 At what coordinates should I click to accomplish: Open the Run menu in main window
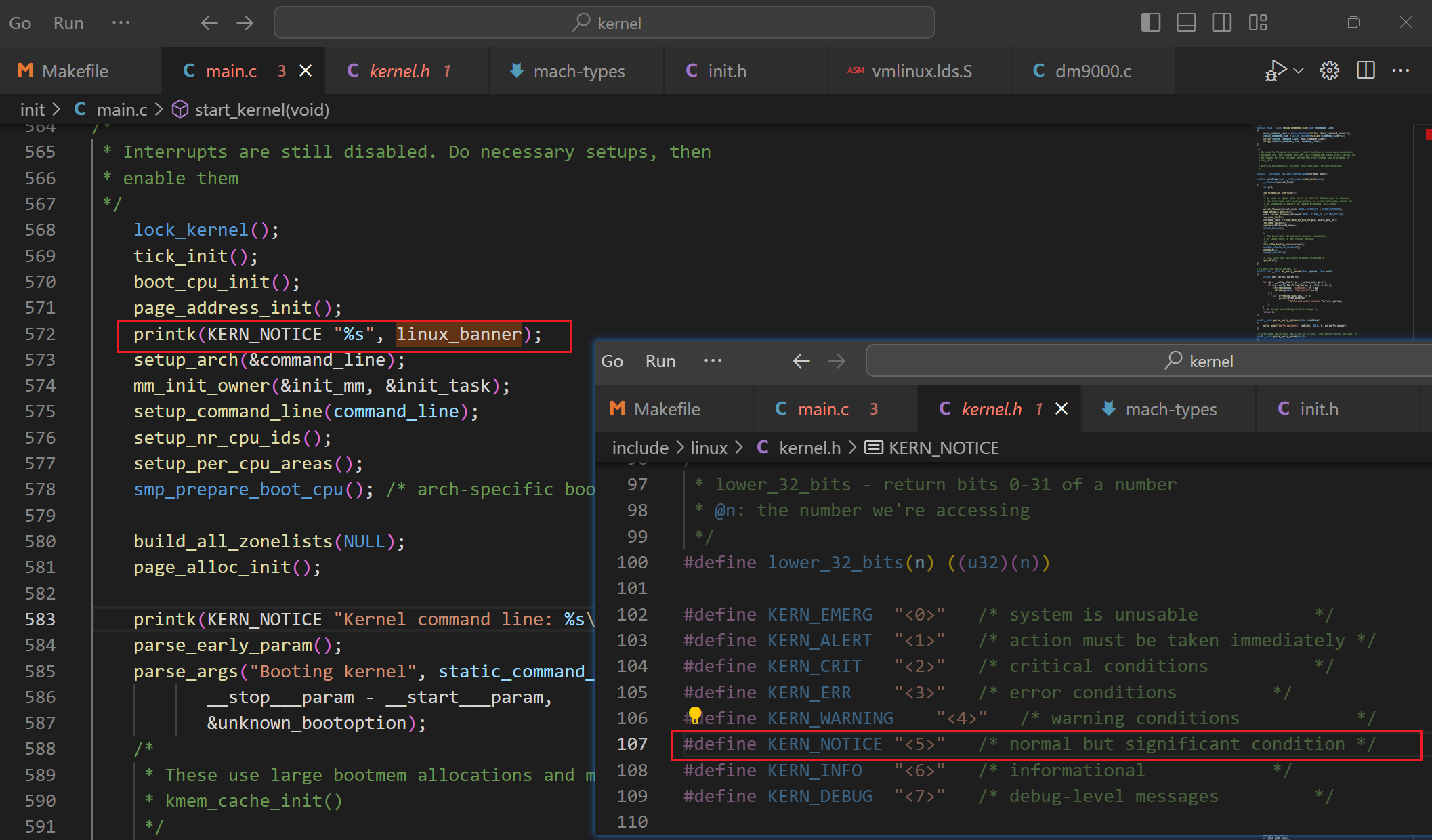(68, 23)
